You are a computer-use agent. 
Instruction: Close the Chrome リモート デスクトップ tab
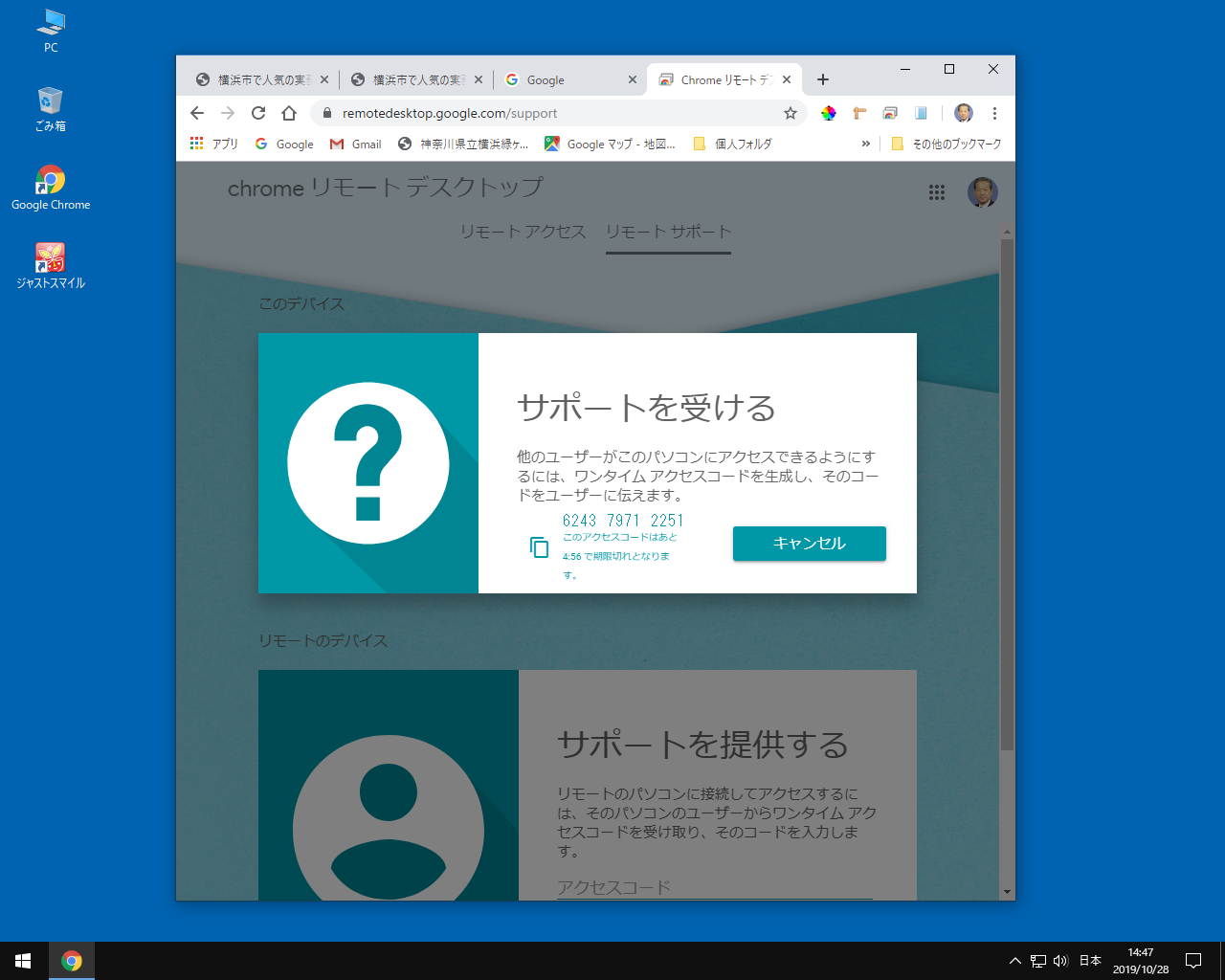(x=787, y=79)
